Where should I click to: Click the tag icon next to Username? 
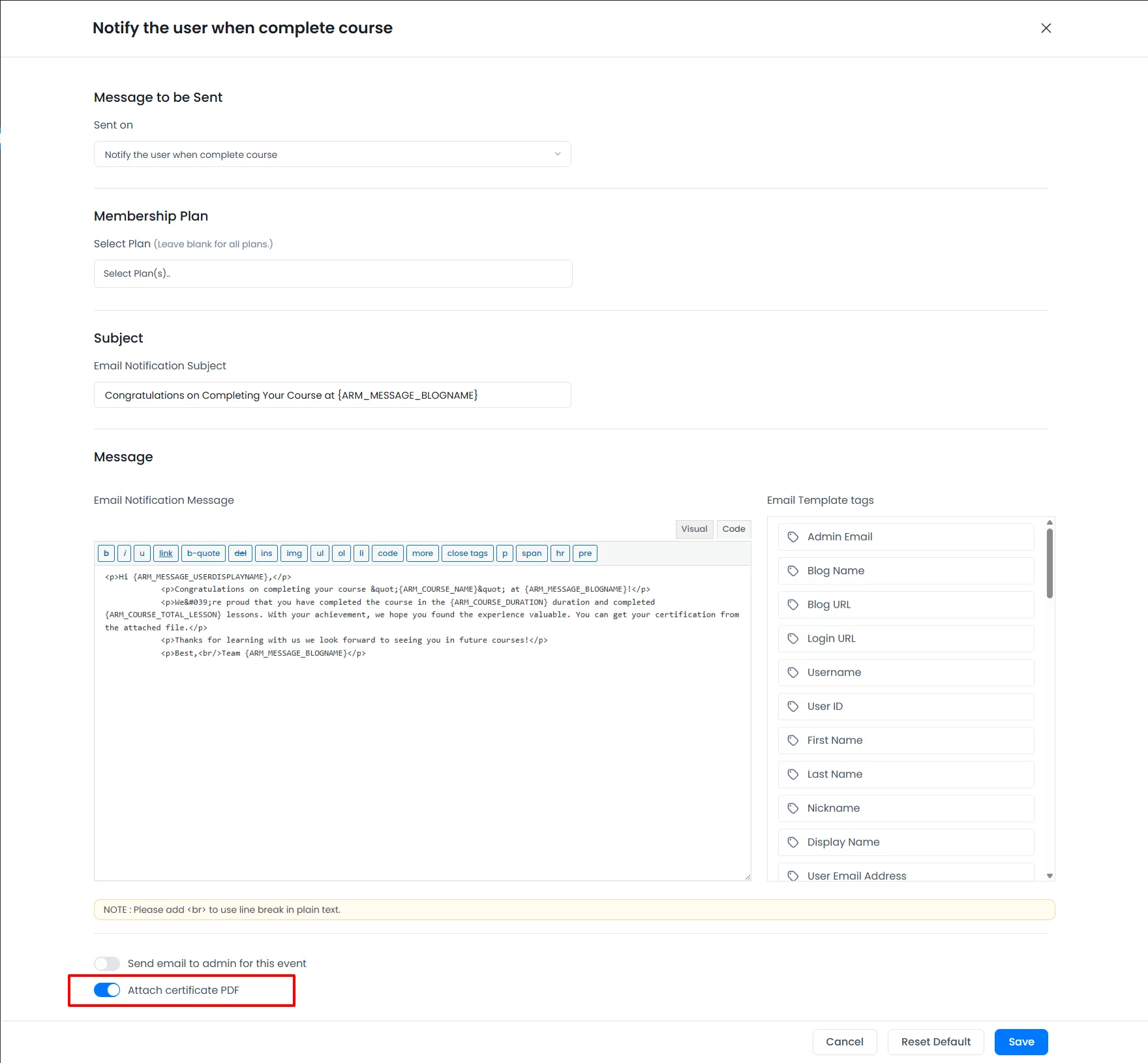pyautogui.click(x=793, y=673)
